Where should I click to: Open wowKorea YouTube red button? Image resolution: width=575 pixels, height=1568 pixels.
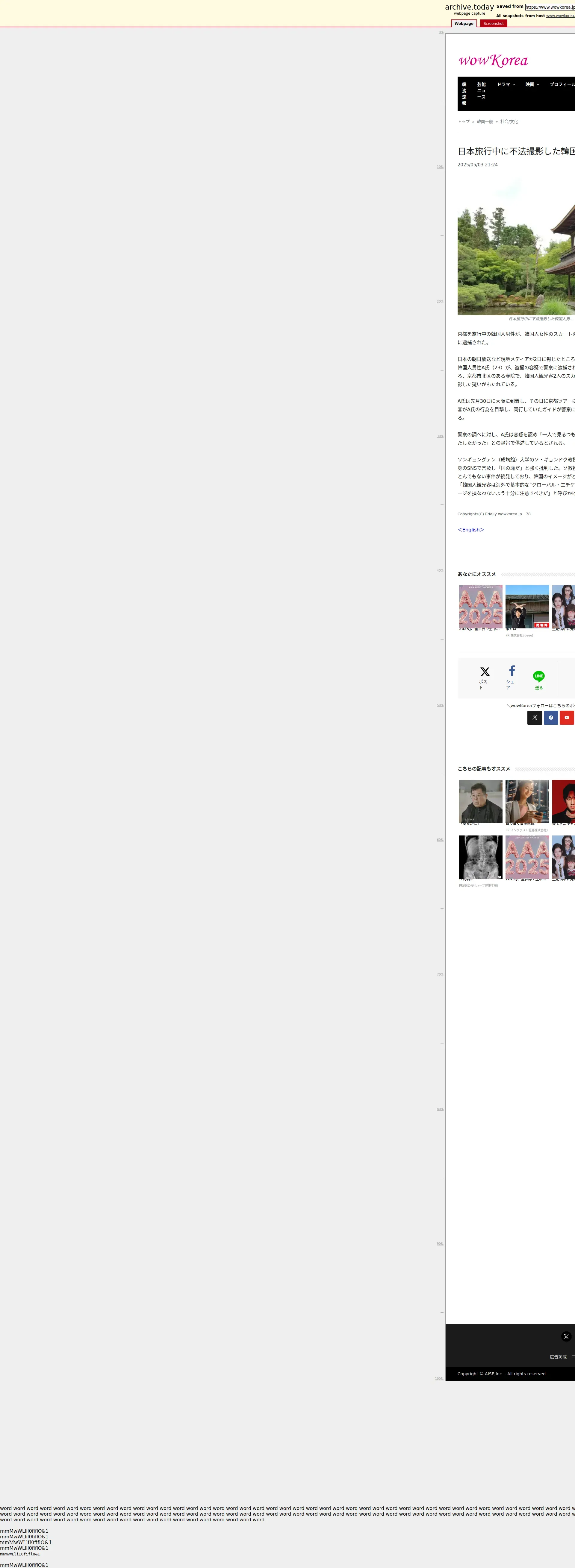pos(567,717)
